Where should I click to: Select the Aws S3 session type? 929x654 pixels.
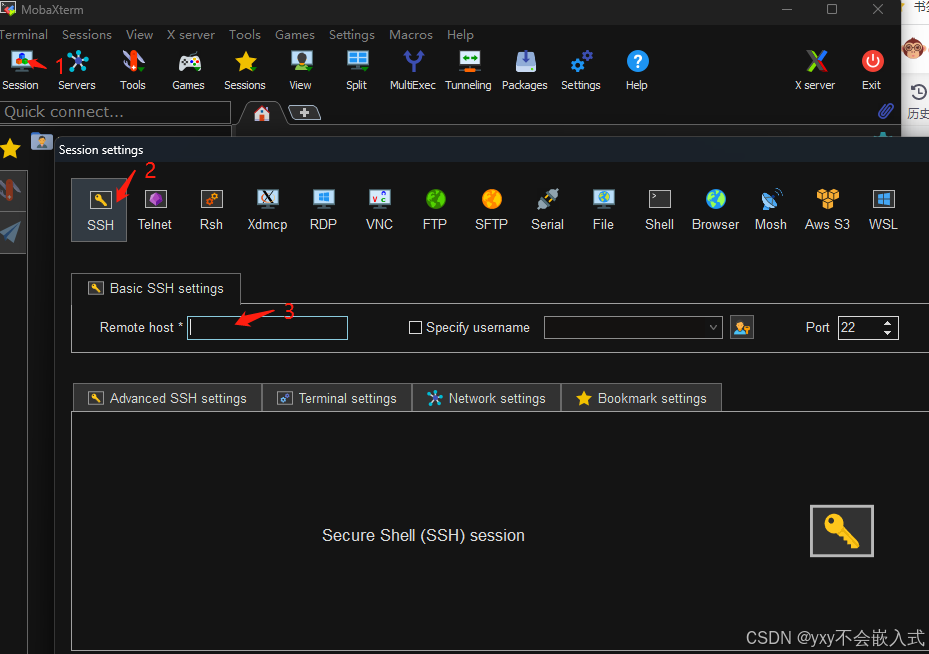[827, 210]
